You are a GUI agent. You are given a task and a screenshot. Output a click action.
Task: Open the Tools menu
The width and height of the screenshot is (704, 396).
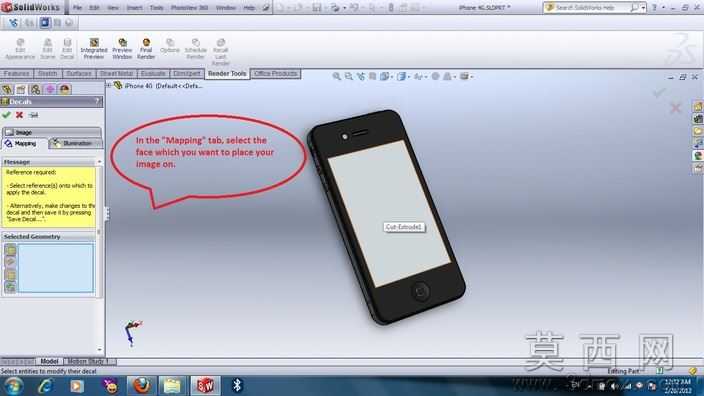156,8
